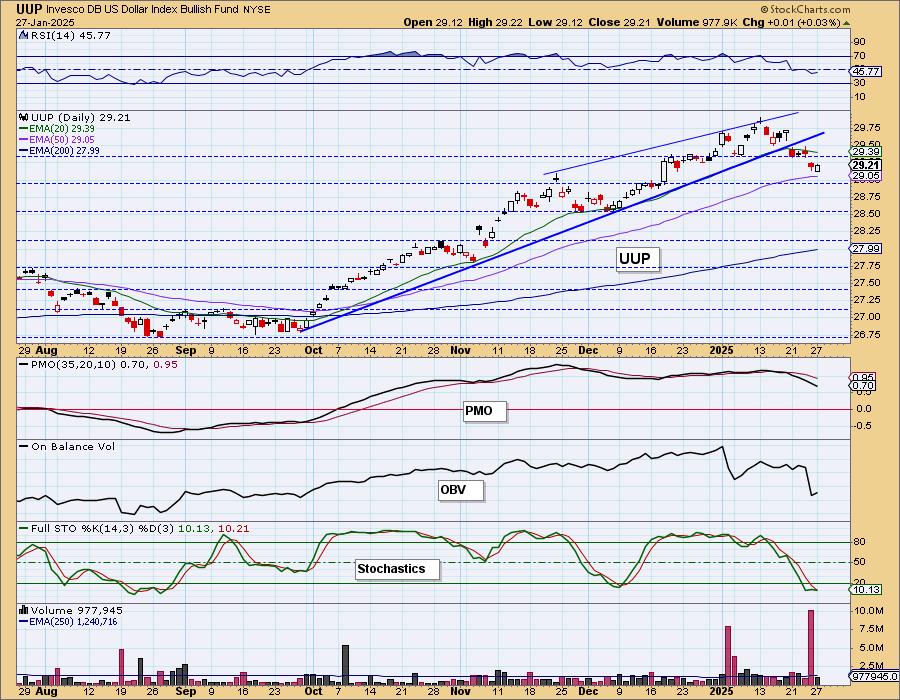Image resolution: width=900 pixels, height=700 pixels.
Task: Click the 977945 volume tag on right axis
Action: (874, 676)
